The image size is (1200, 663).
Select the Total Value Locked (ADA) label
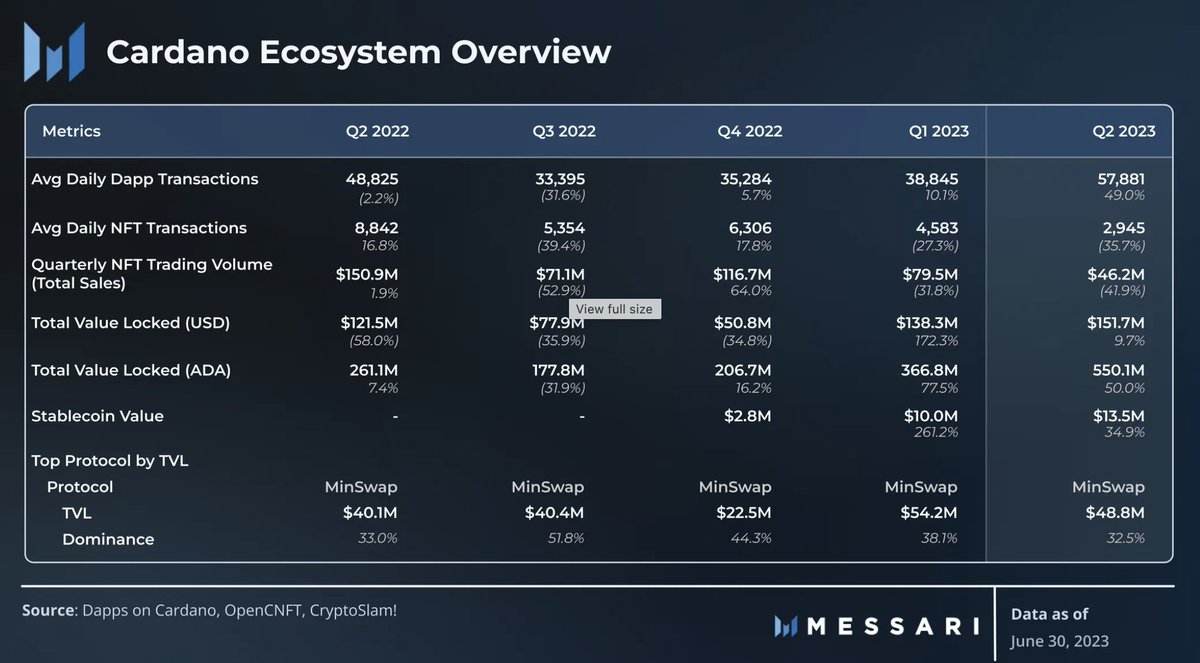pos(131,370)
